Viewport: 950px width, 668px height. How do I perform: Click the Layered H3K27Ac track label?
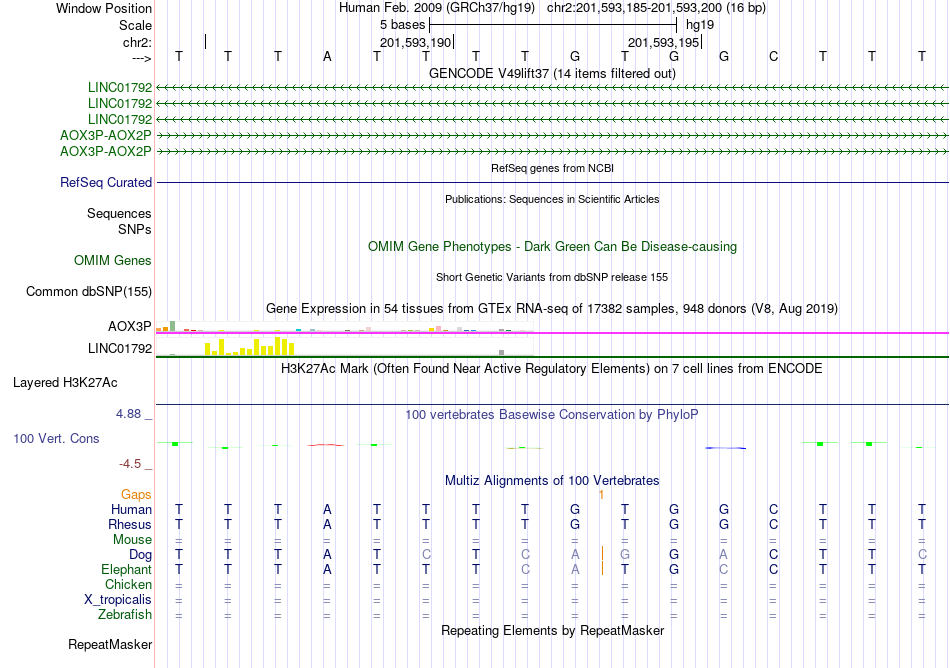pyautogui.click(x=65, y=383)
